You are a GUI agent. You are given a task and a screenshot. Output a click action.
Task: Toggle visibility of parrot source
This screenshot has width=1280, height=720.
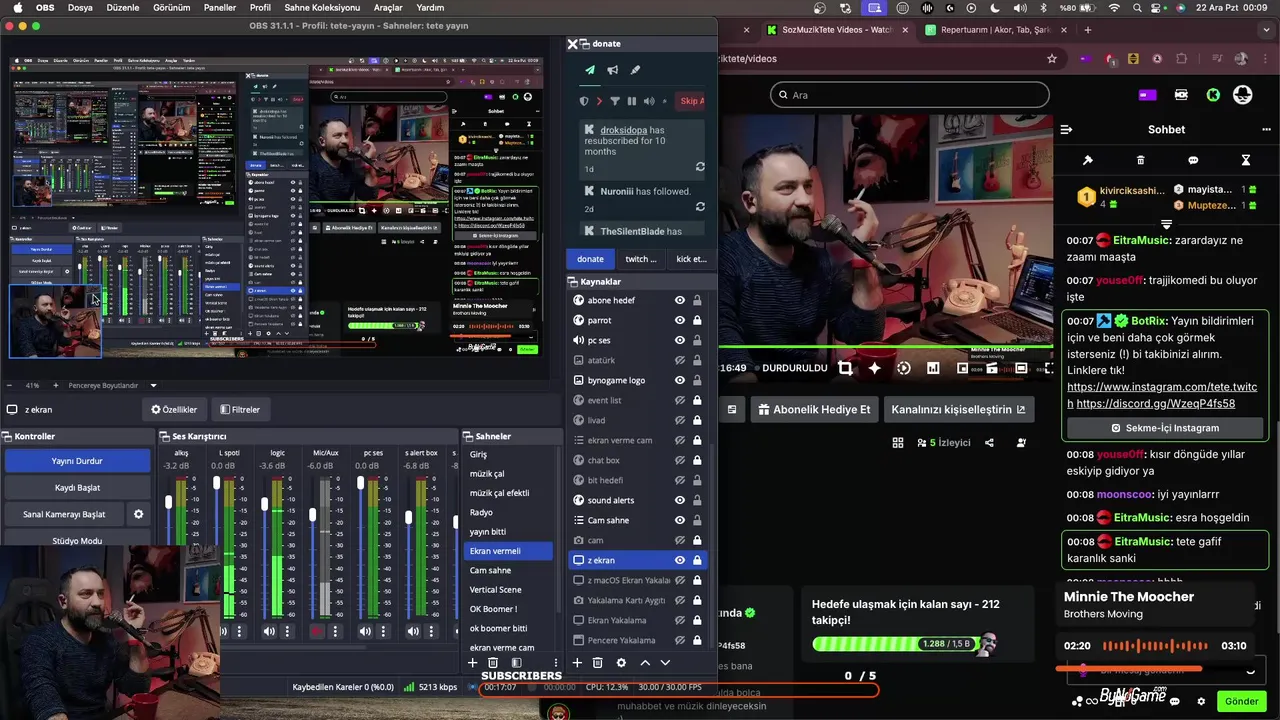(680, 320)
